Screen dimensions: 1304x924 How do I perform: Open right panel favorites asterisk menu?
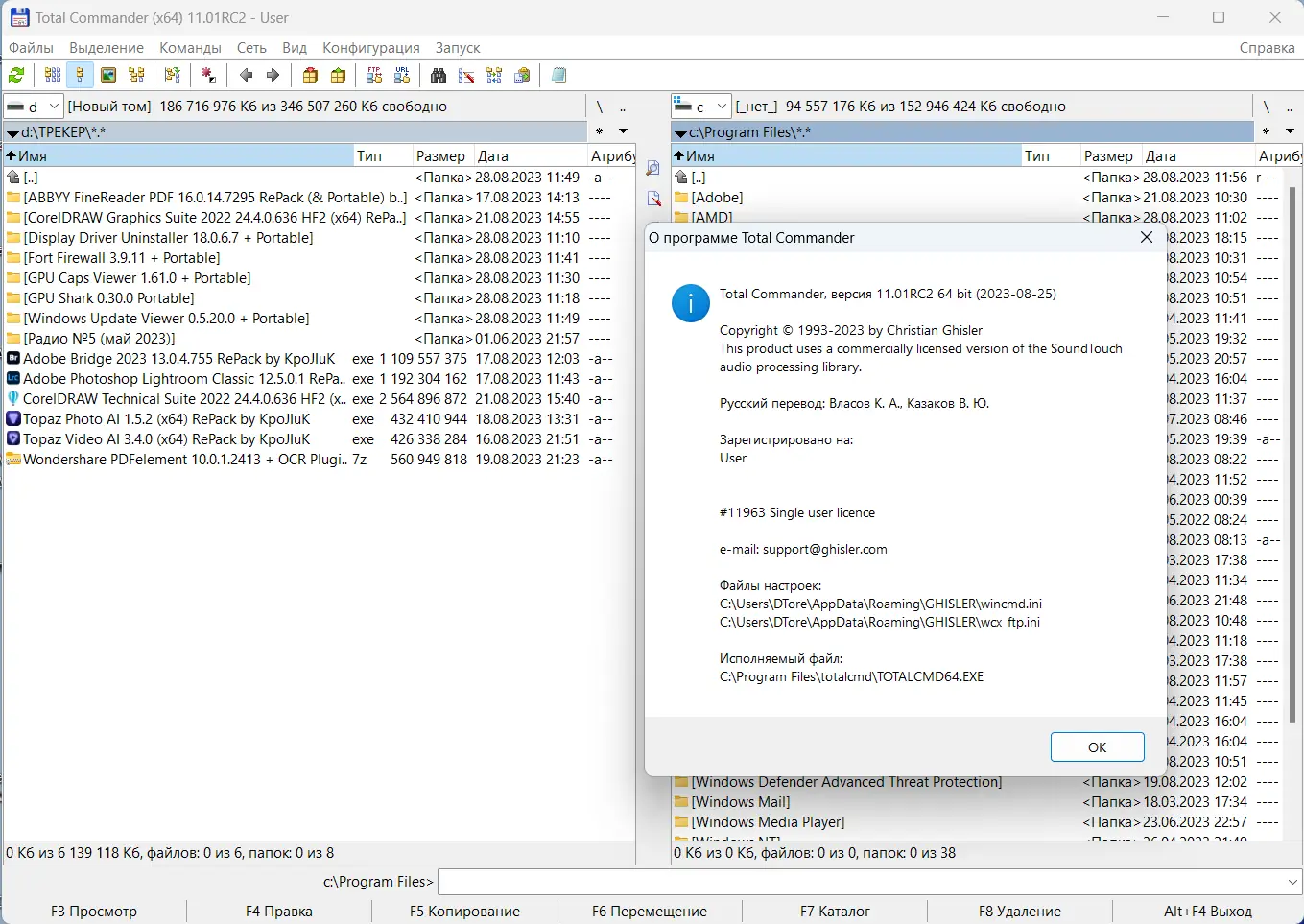pyautogui.click(x=1267, y=131)
